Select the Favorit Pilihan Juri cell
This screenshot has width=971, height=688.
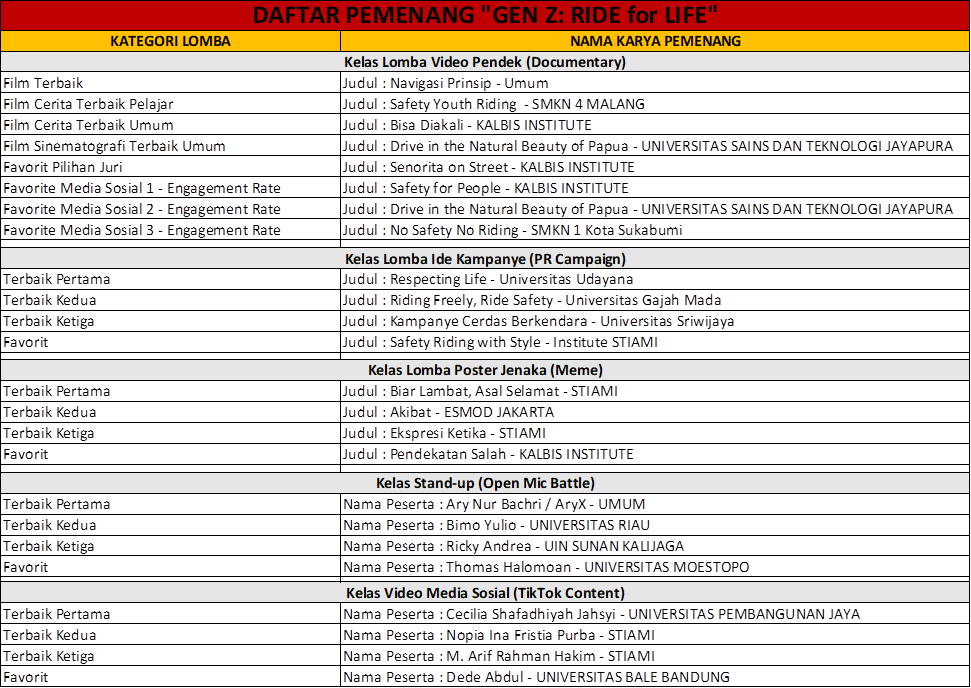coord(170,167)
